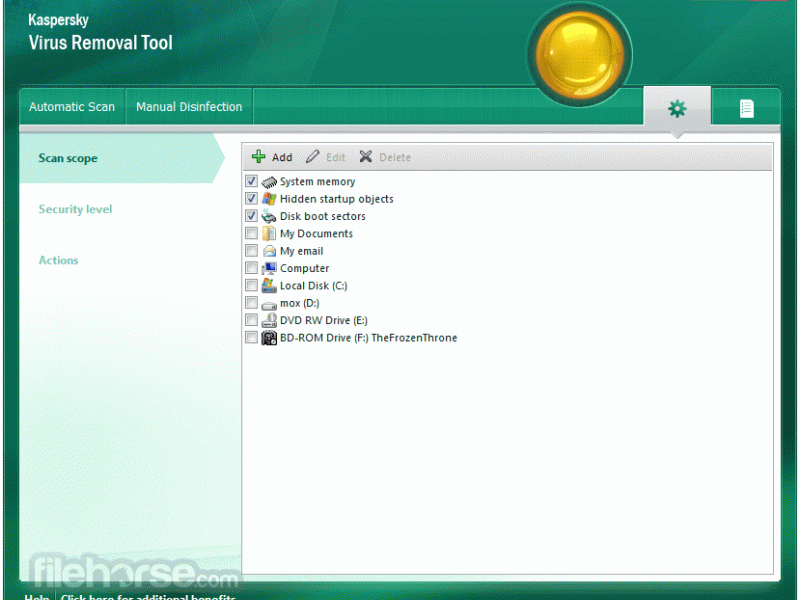Click the yellow status orb
The image size is (800, 600).
[580, 54]
